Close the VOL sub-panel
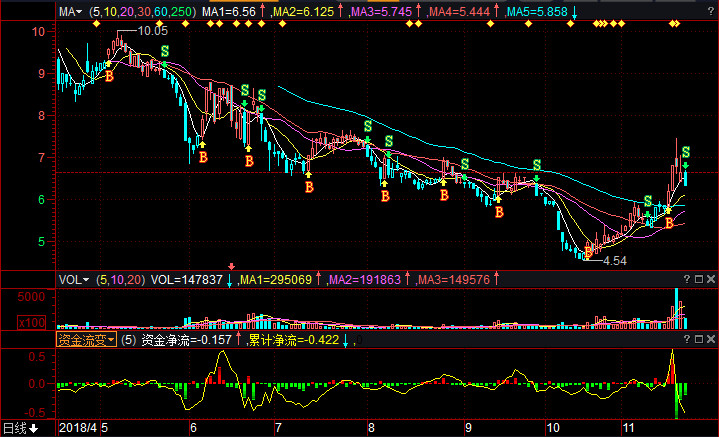719x437 pixels. [x=710, y=280]
